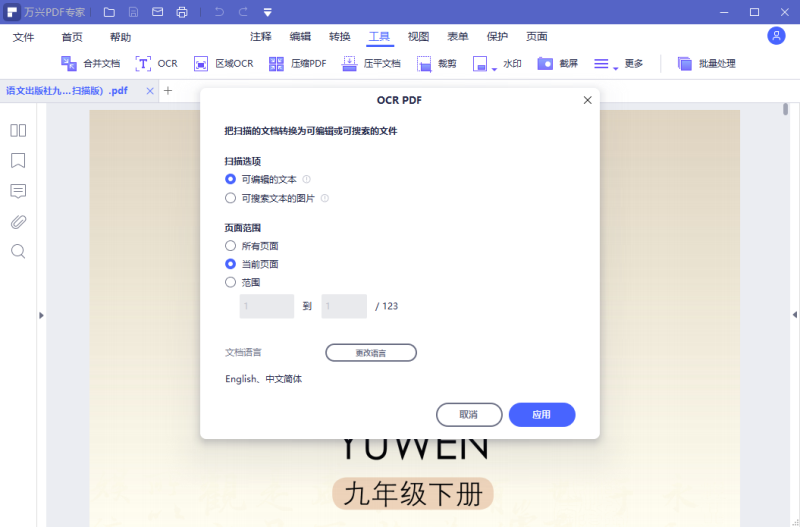
Task: Print document with printer icon
Action: click(182, 12)
